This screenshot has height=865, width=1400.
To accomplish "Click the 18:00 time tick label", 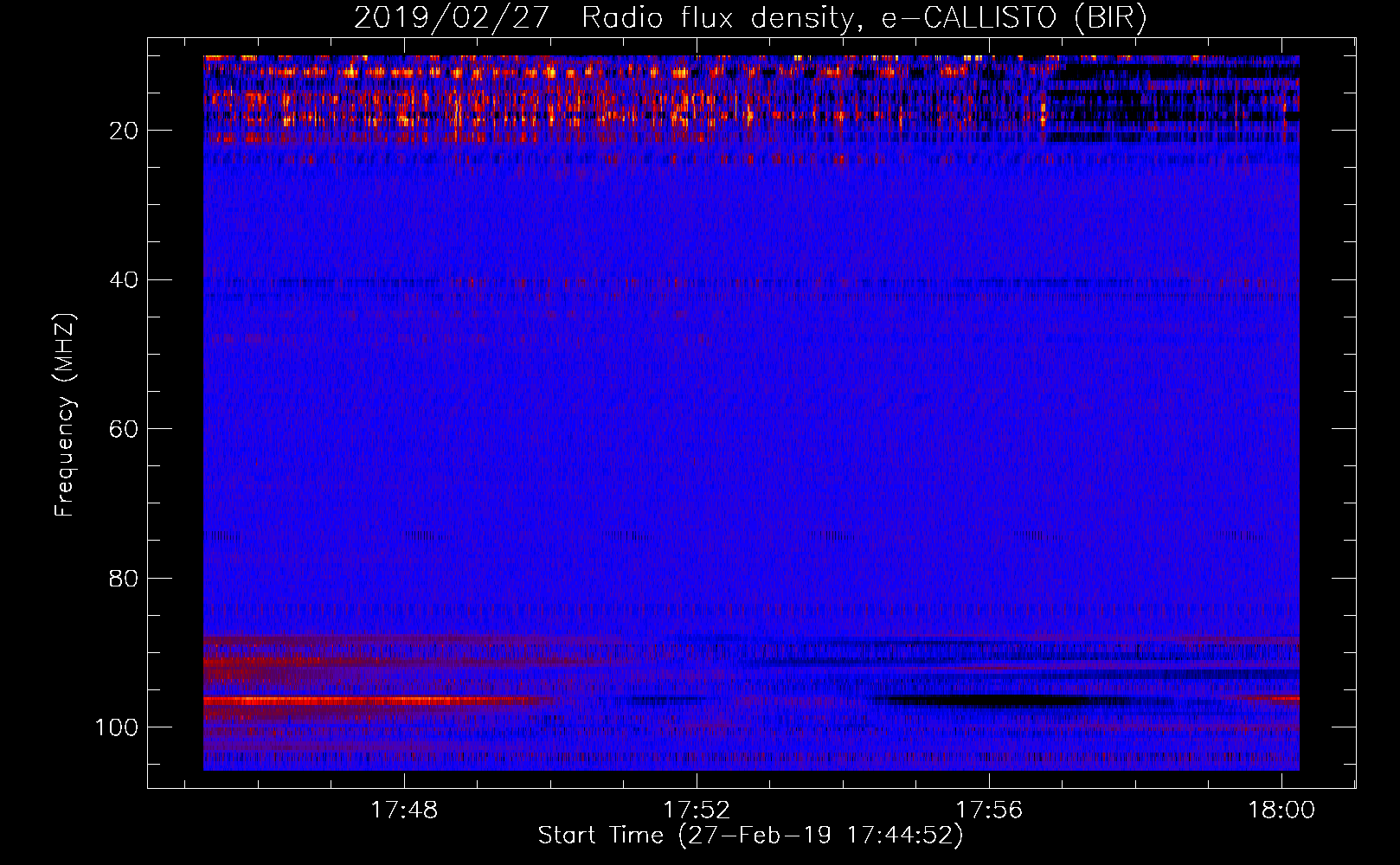I will point(1281,811).
